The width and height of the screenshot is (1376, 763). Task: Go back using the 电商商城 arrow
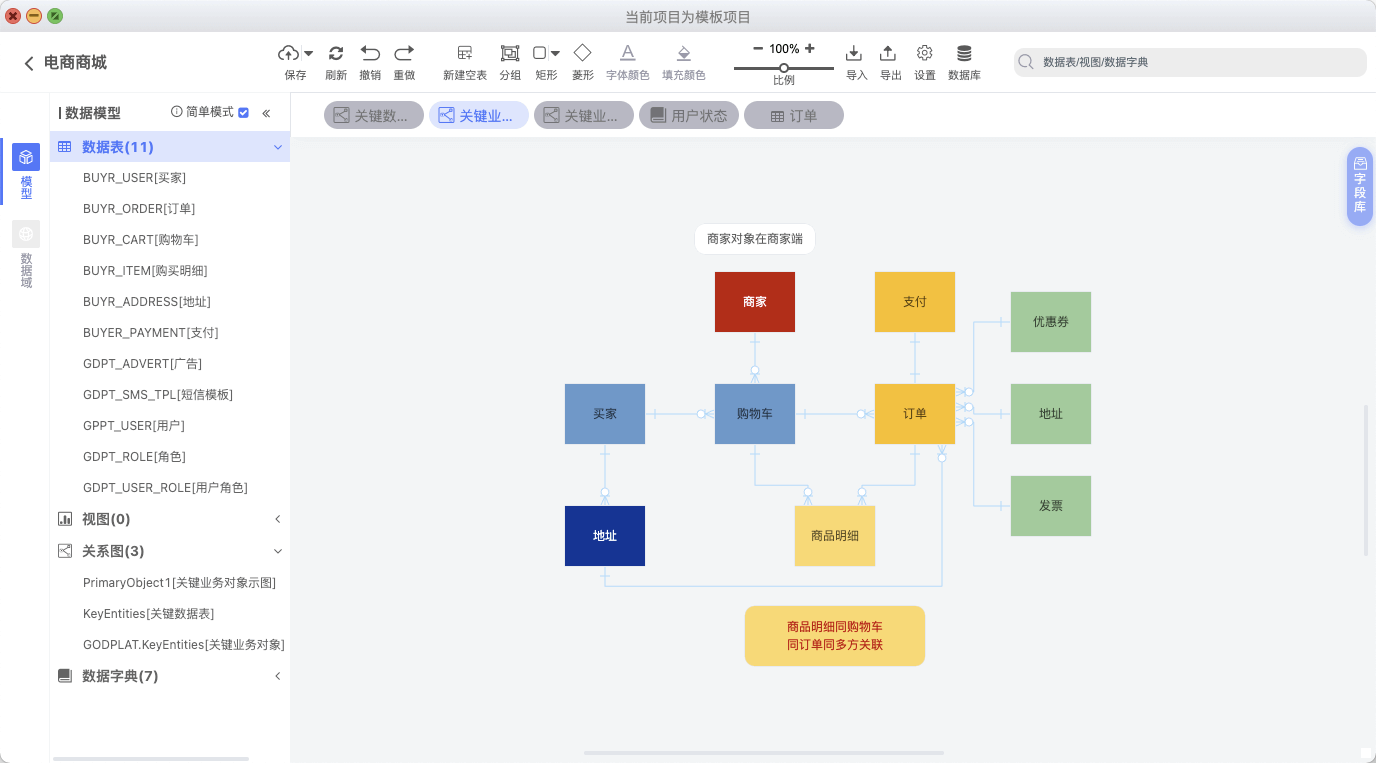pos(29,63)
